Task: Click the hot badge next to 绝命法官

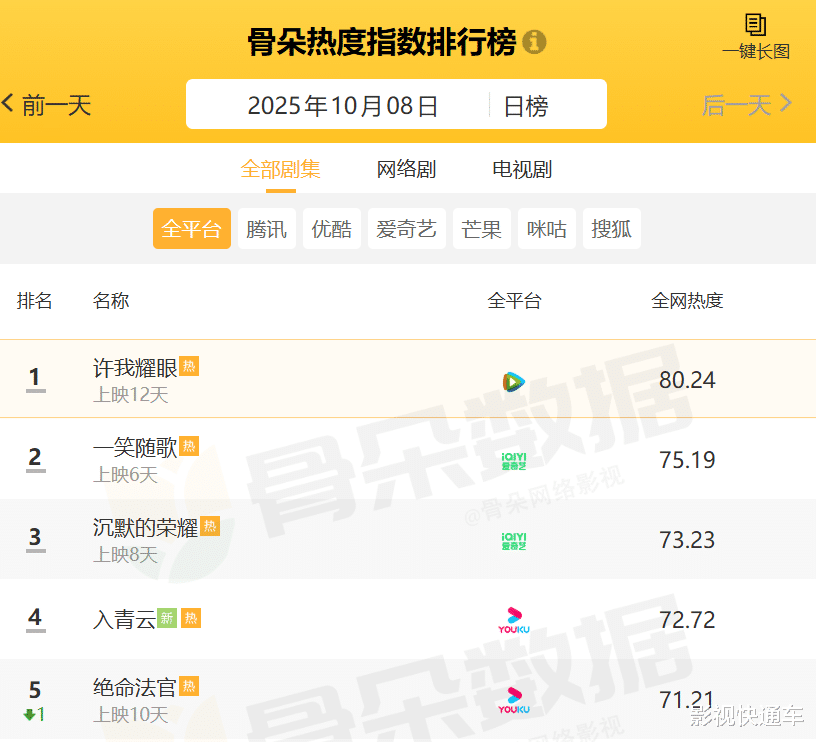Action: tap(189, 686)
